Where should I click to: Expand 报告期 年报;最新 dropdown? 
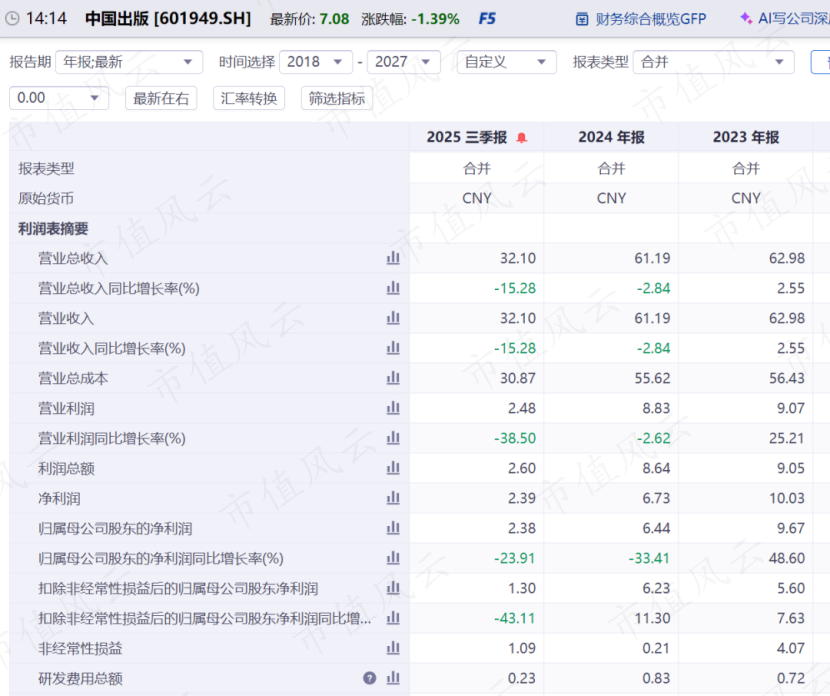128,62
